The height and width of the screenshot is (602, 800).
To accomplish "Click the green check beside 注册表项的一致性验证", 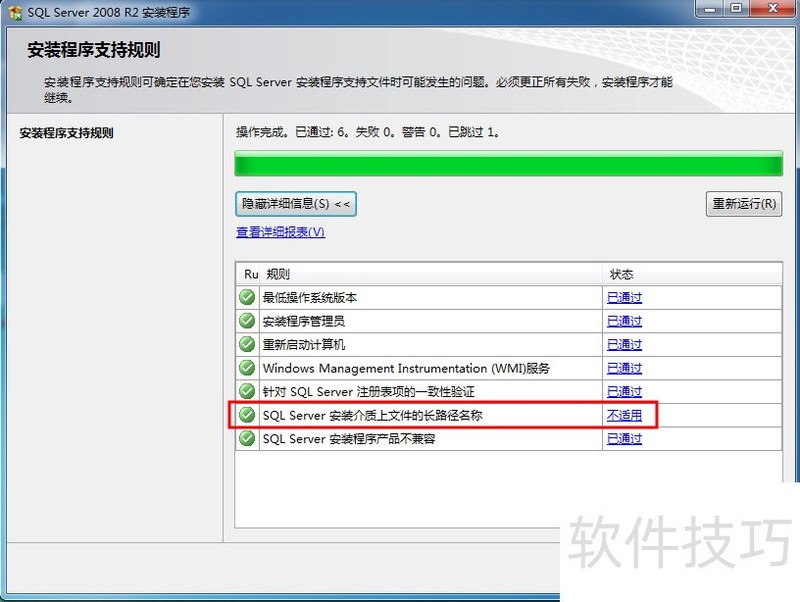I will coord(246,391).
